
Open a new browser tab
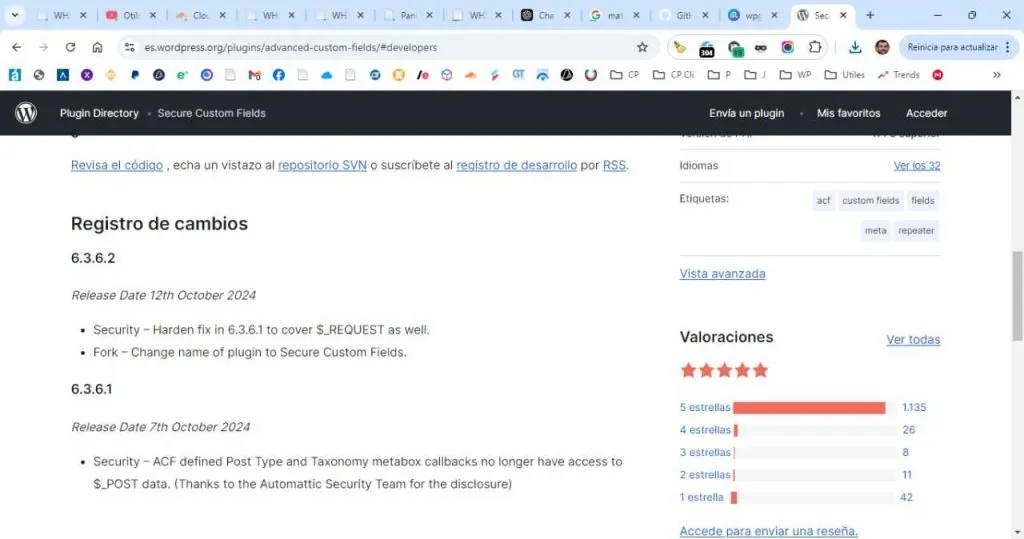click(870, 15)
